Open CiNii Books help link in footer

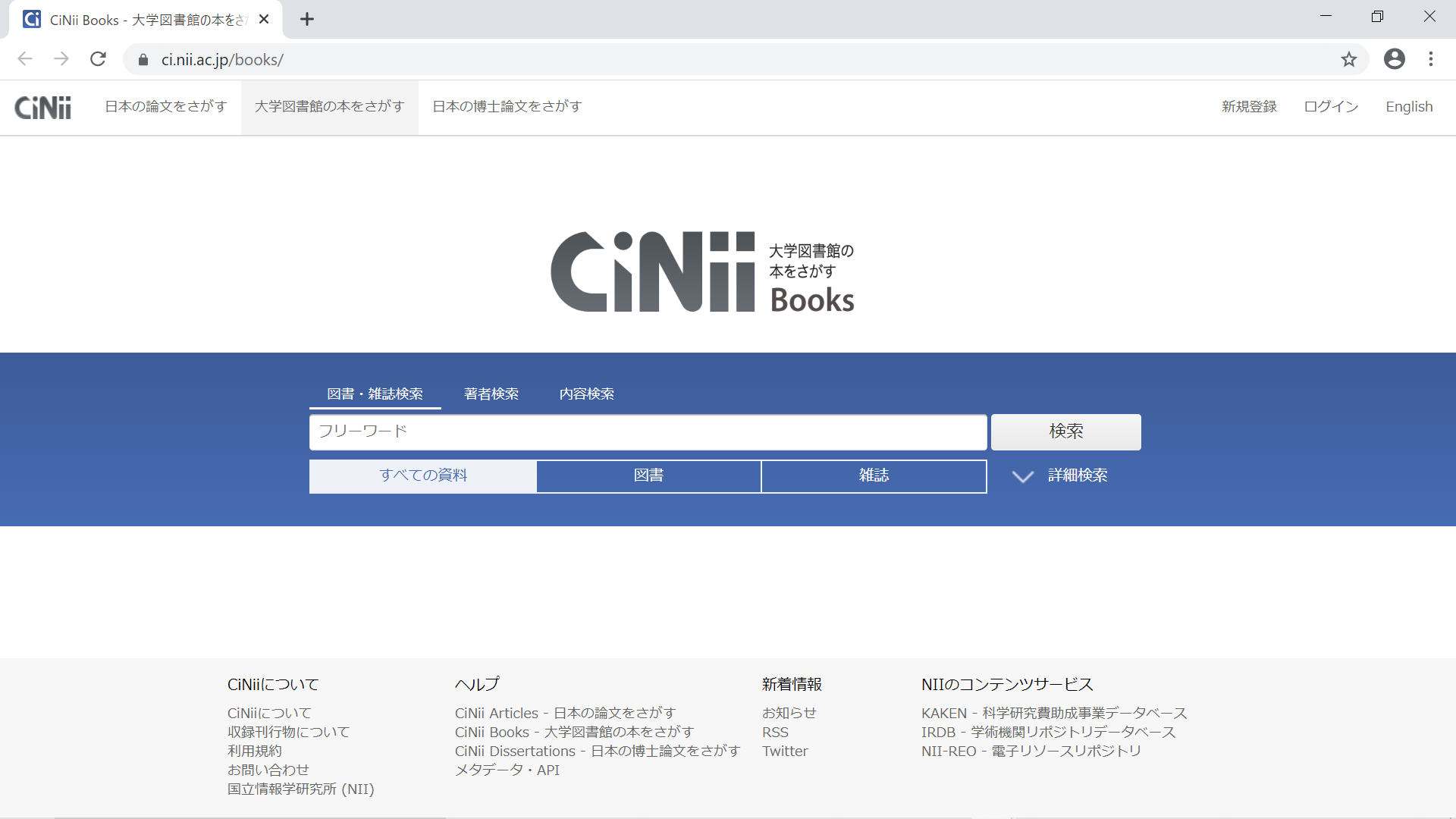574,732
